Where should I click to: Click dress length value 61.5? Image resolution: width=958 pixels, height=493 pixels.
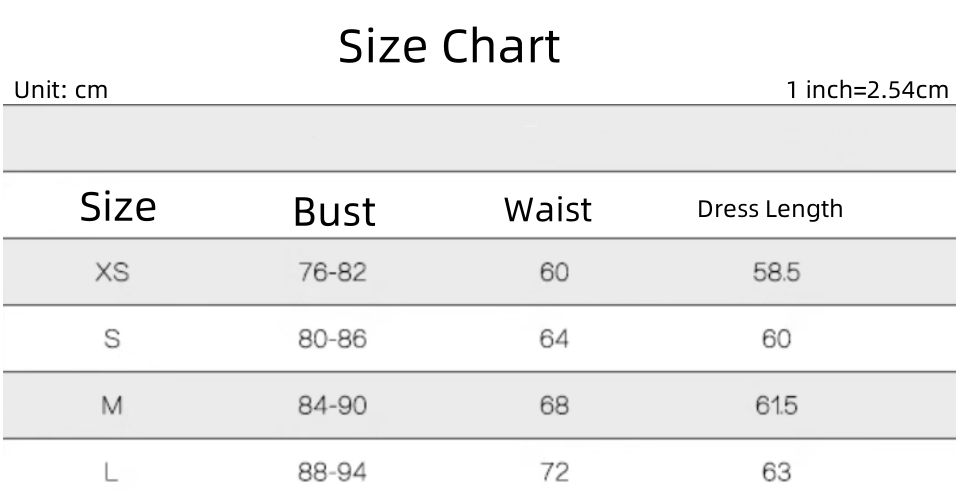pos(776,406)
